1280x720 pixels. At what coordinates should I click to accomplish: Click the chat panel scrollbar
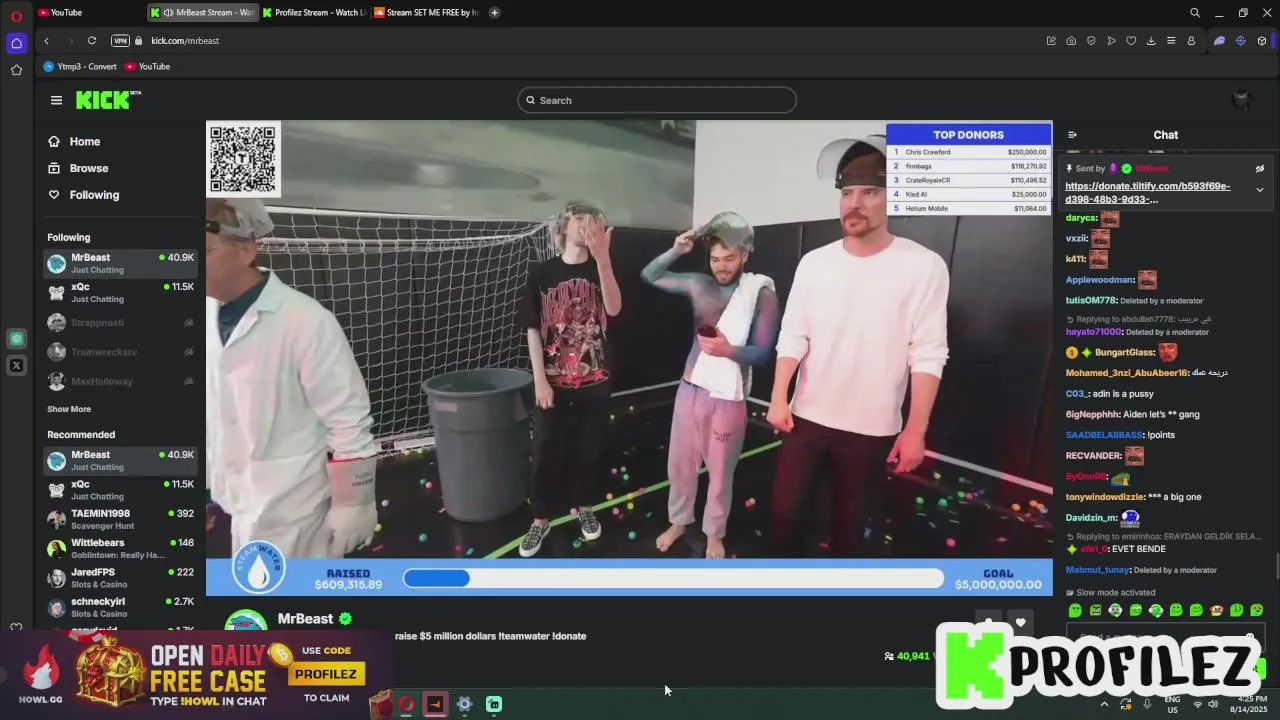pyautogui.click(x=1277, y=567)
